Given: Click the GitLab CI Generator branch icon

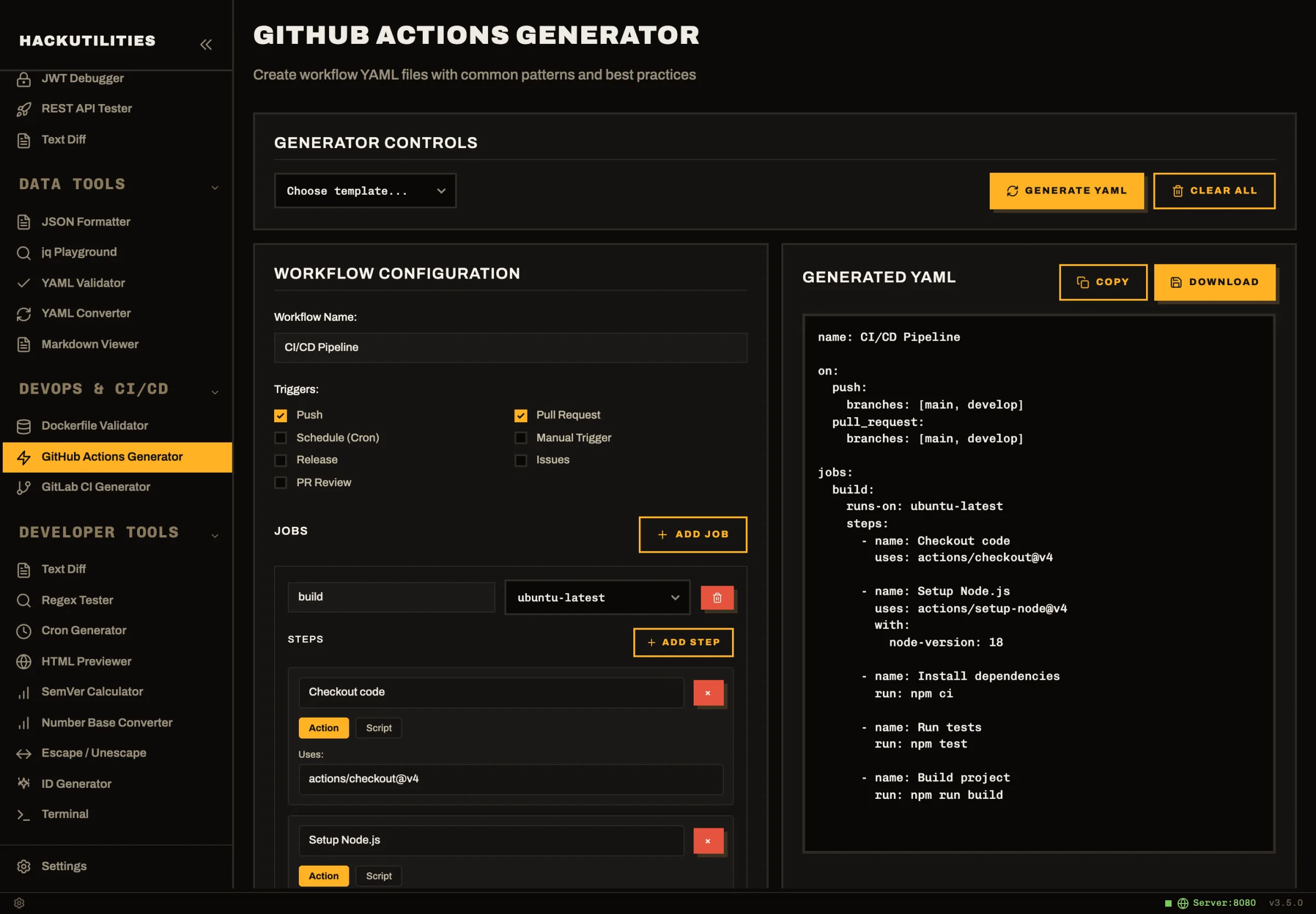Looking at the screenshot, I should 24,487.
